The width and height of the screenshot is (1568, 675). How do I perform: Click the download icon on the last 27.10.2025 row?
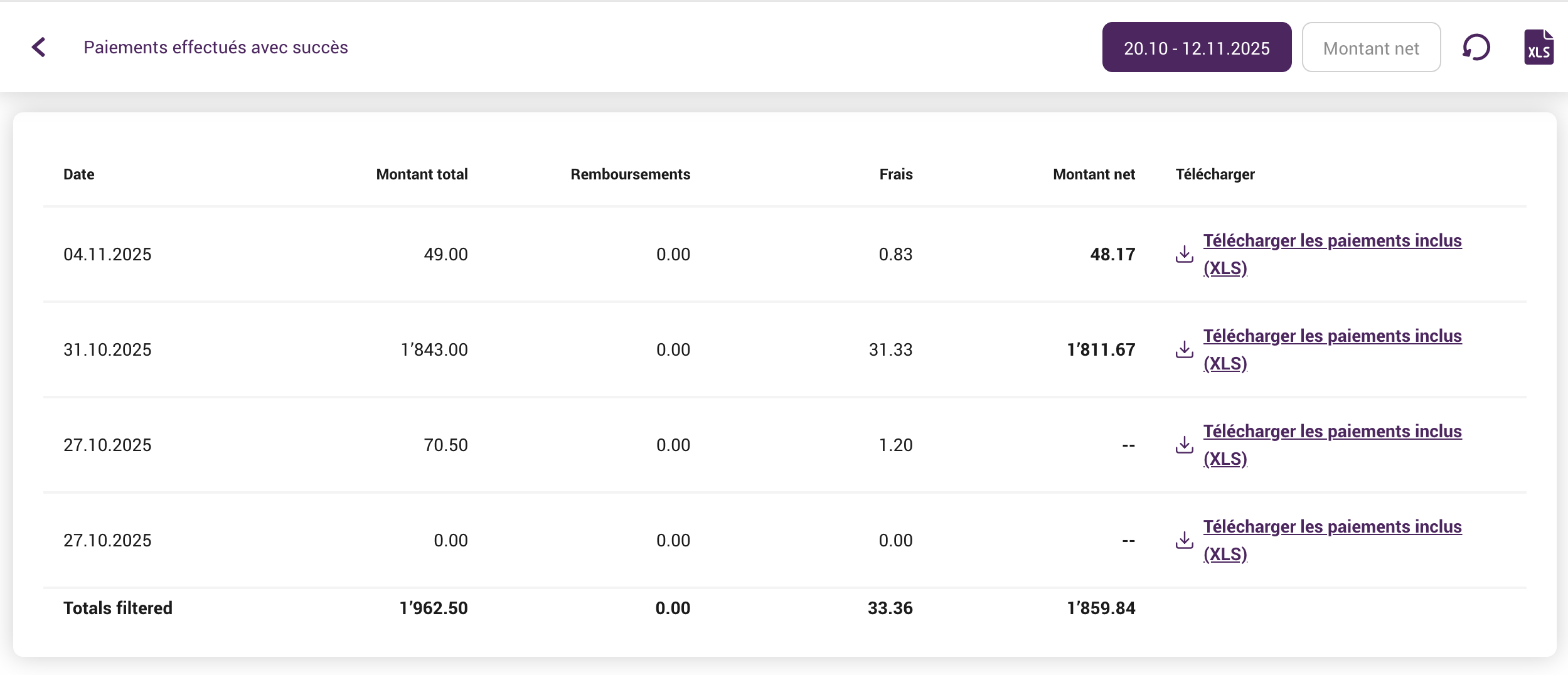point(1185,540)
